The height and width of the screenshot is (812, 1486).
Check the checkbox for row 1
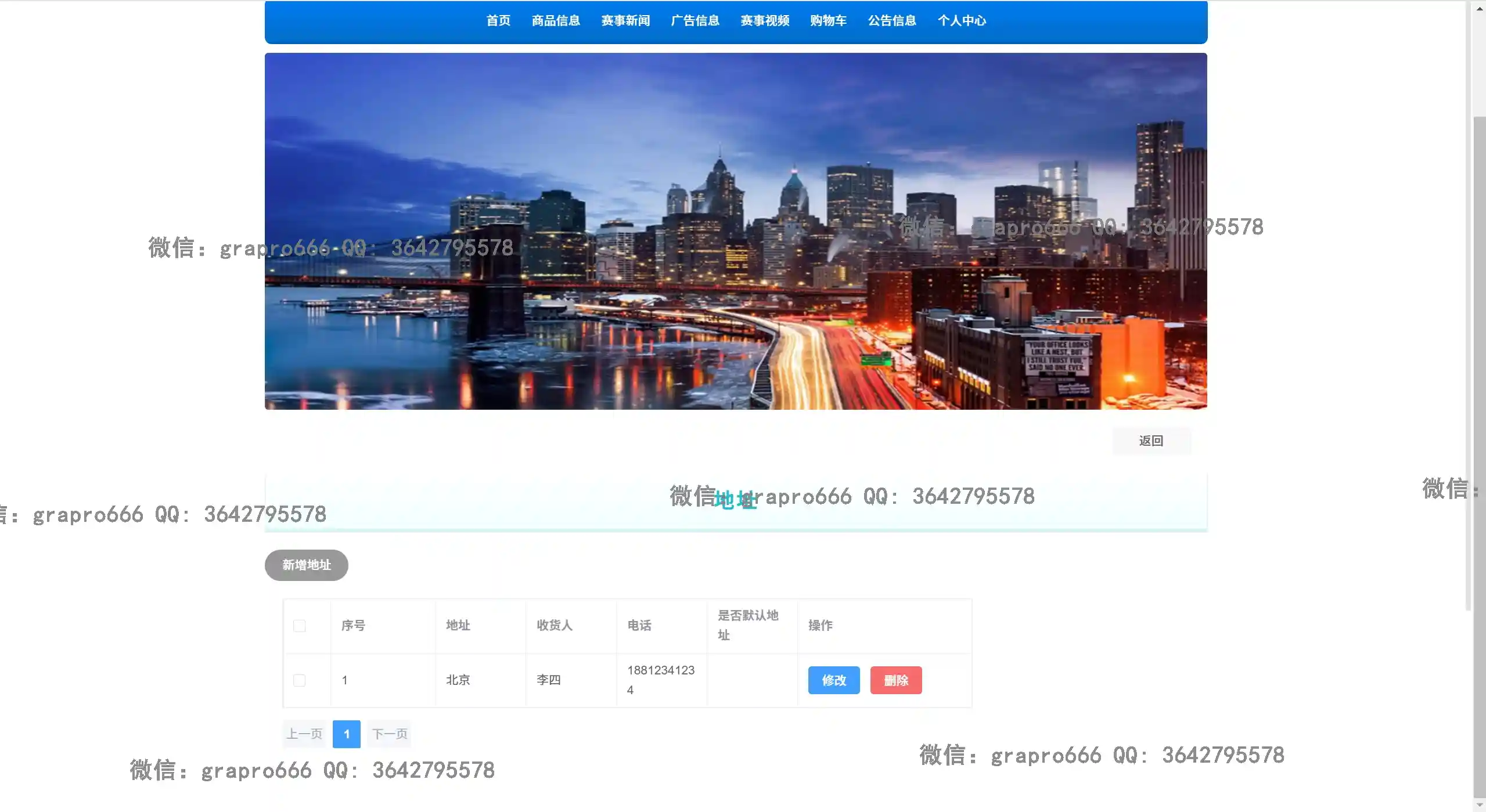(x=300, y=680)
